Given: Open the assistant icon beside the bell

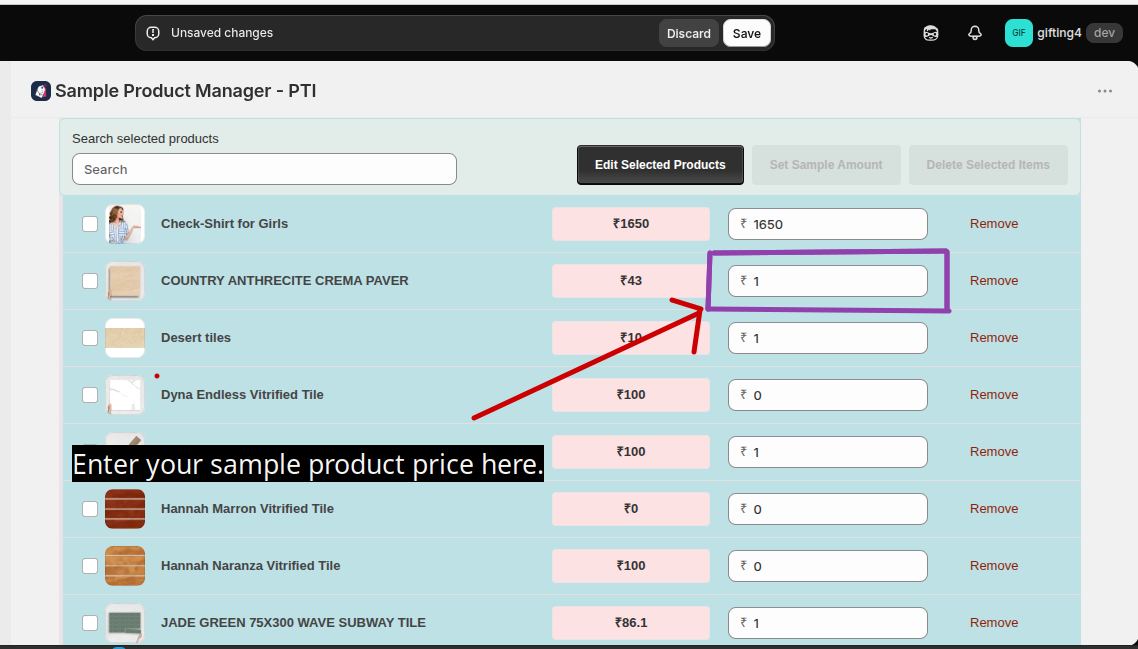Looking at the screenshot, I should (x=930, y=33).
